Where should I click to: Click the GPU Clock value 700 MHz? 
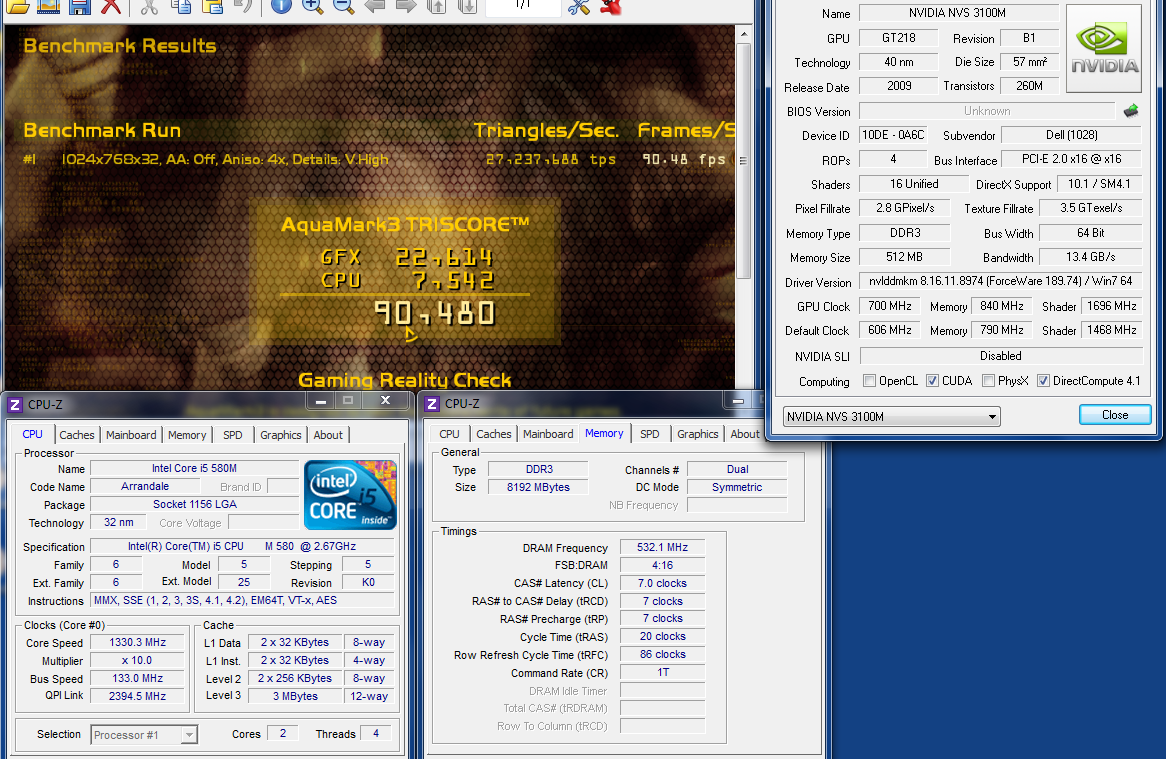coord(889,306)
